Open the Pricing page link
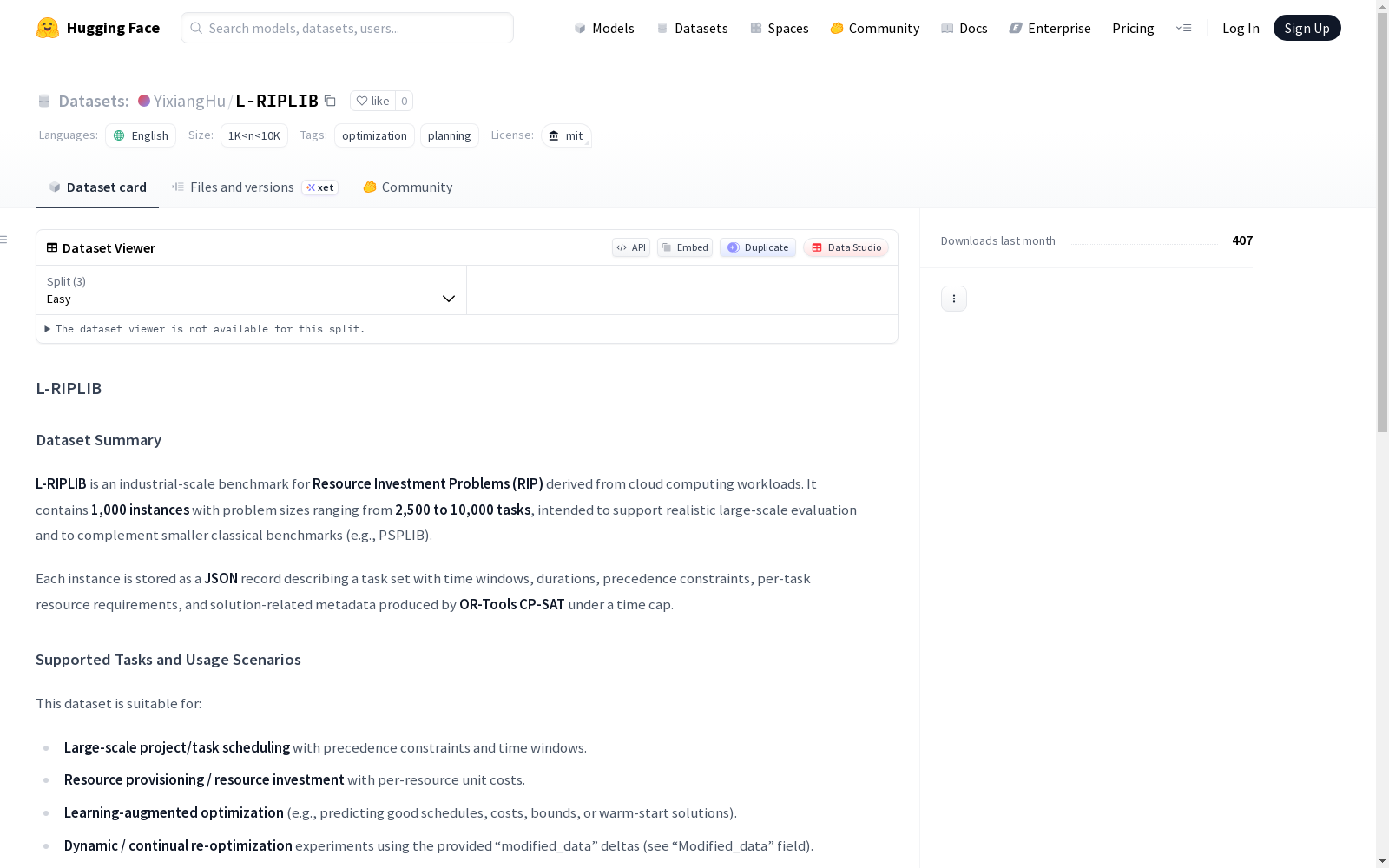This screenshot has height=868, width=1389. [1133, 28]
